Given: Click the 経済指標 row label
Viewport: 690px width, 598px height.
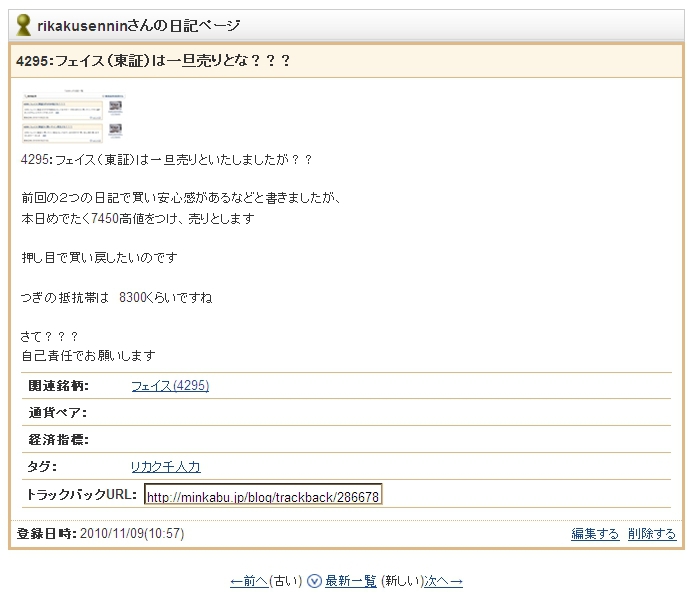Looking at the screenshot, I should (x=58, y=440).
